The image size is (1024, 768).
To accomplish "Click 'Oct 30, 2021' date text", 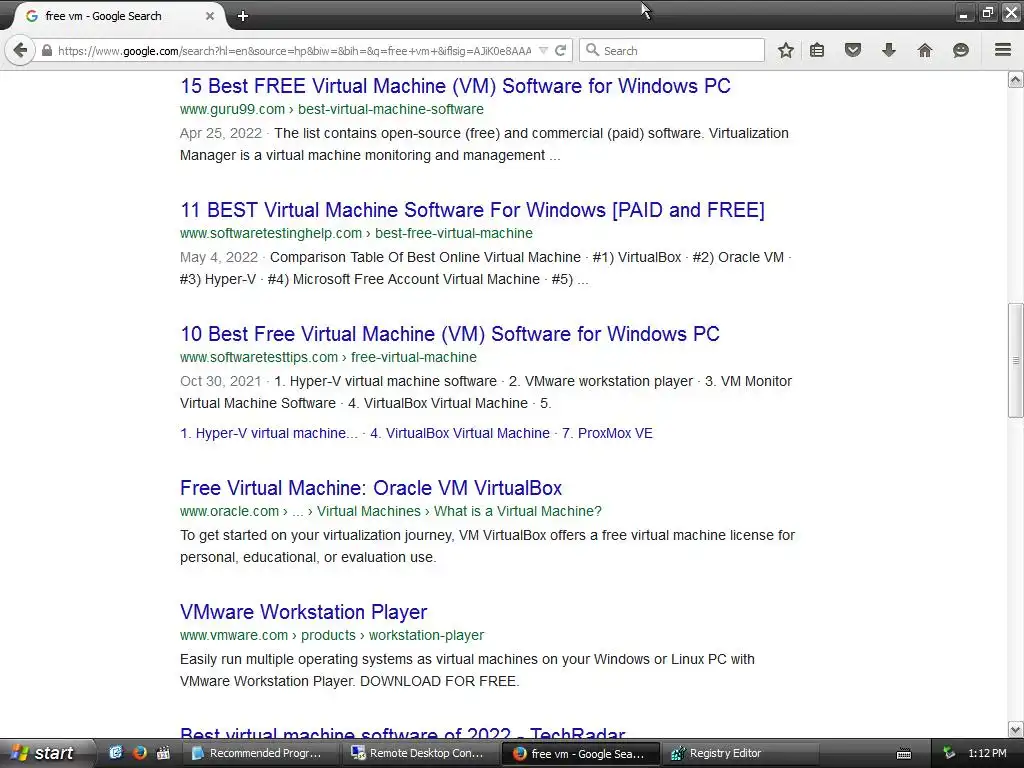I will click(221, 381).
